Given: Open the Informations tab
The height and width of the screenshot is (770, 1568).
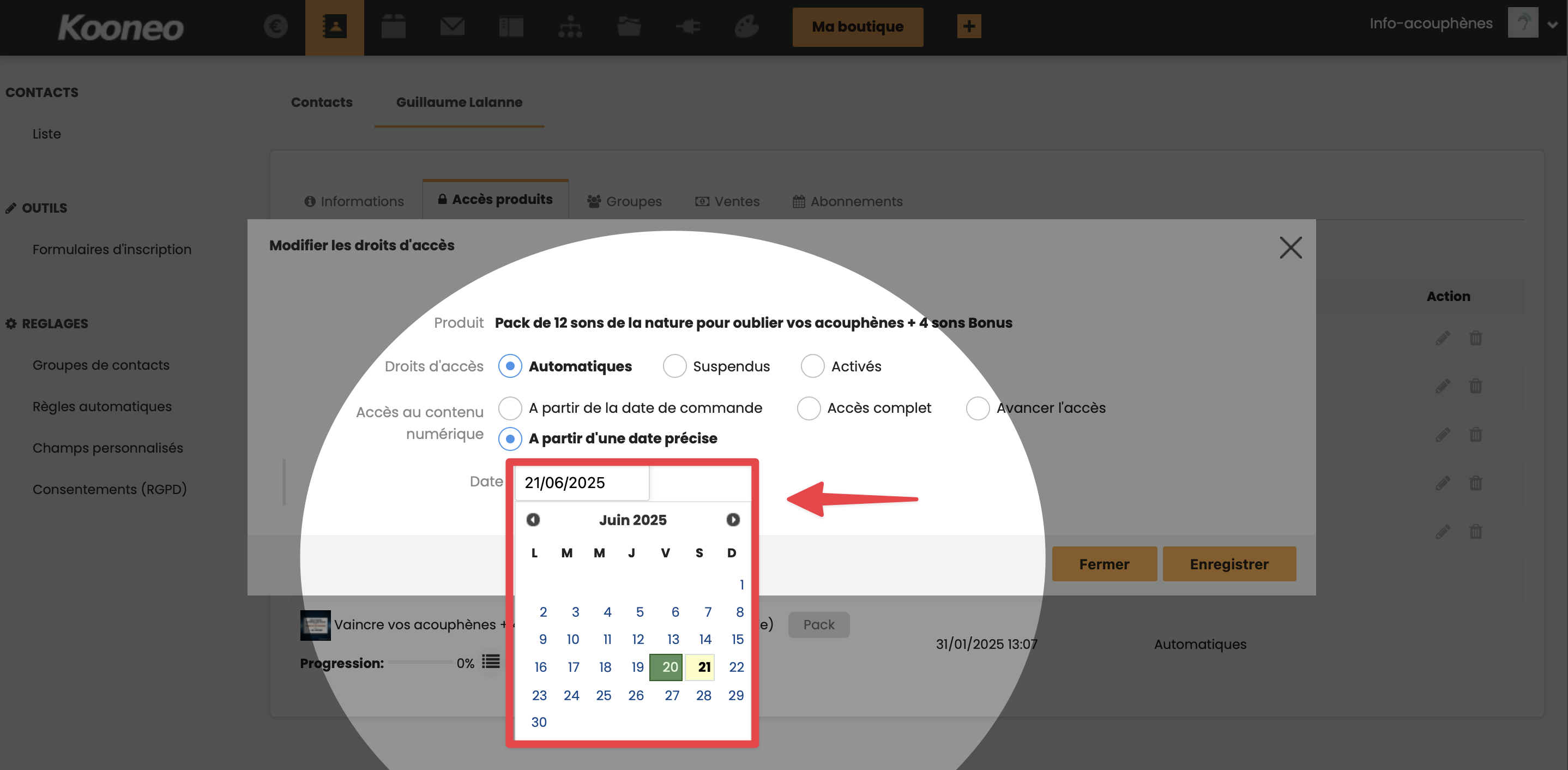Looking at the screenshot, I should pyautogui.click(x=354, y=201).
